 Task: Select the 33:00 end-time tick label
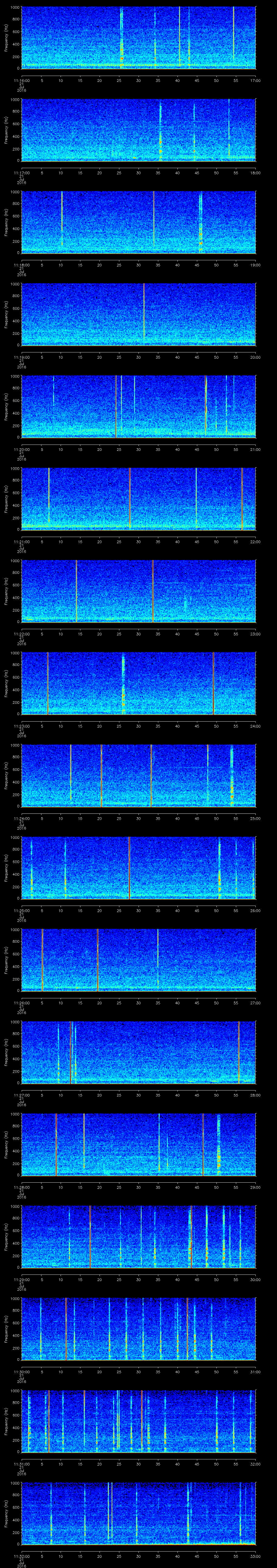pyautogui.click(x=255, y=1556)
